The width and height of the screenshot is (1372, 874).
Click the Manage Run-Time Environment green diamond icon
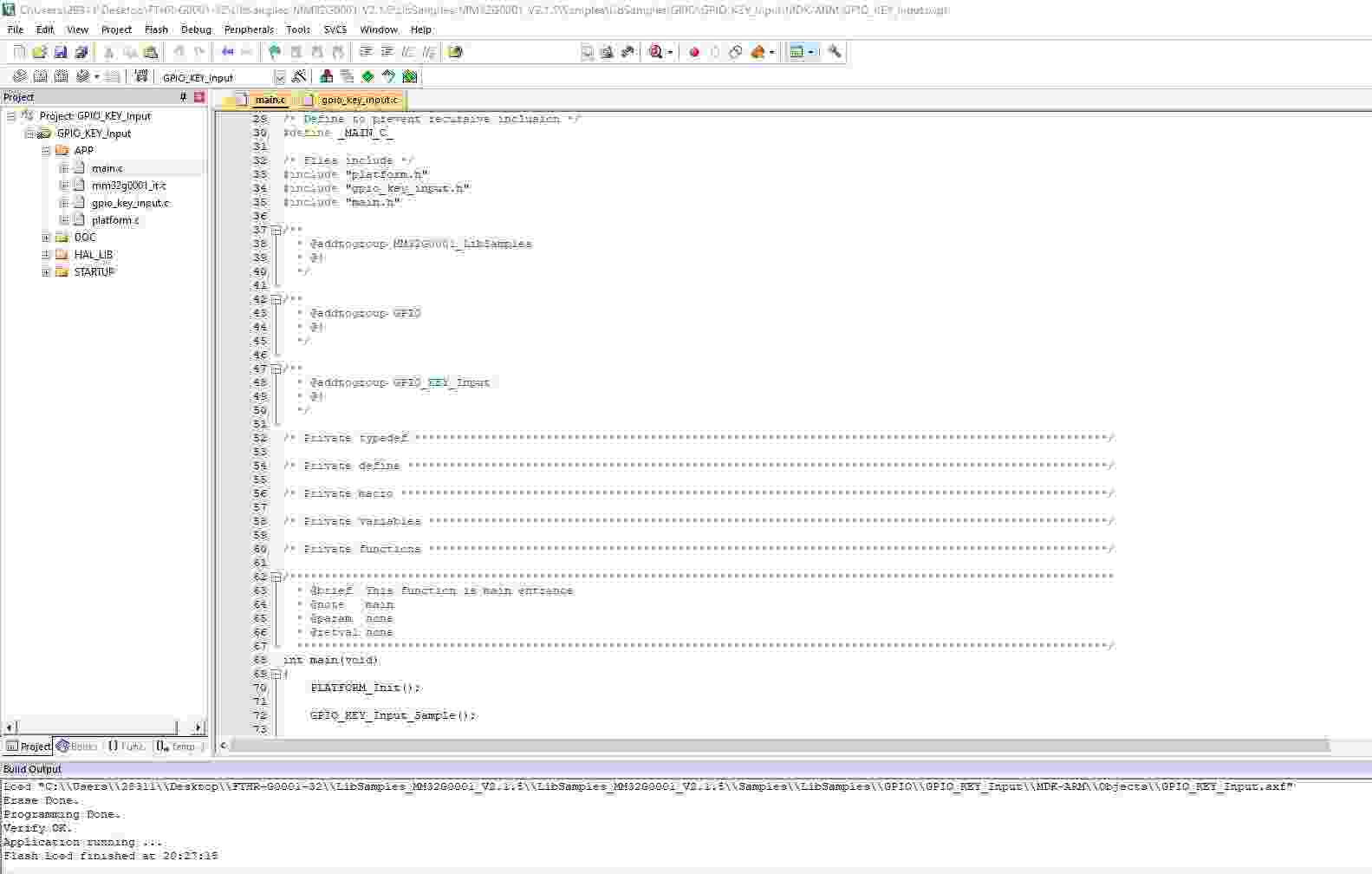(367, 76)
